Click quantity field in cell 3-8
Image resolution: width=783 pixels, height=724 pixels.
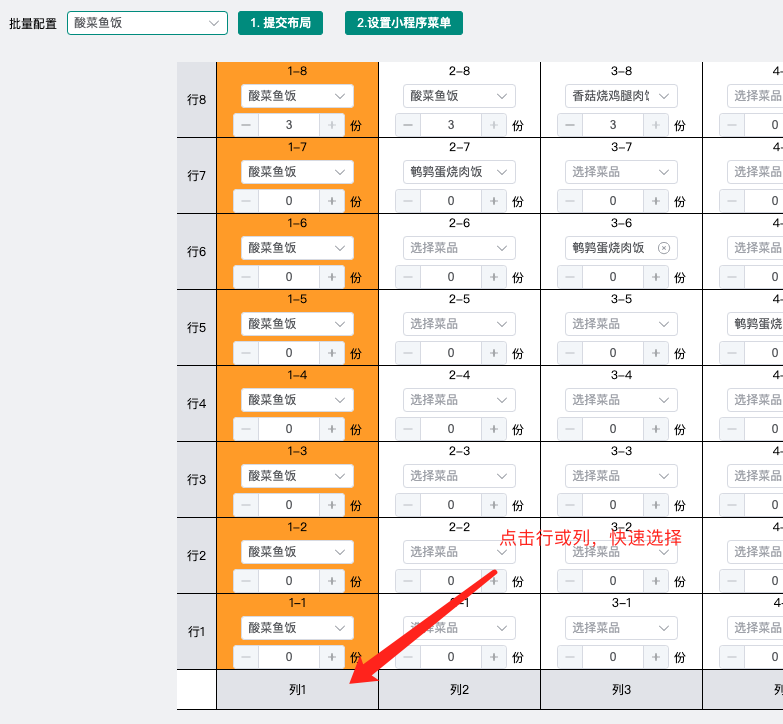pos(613,125)
